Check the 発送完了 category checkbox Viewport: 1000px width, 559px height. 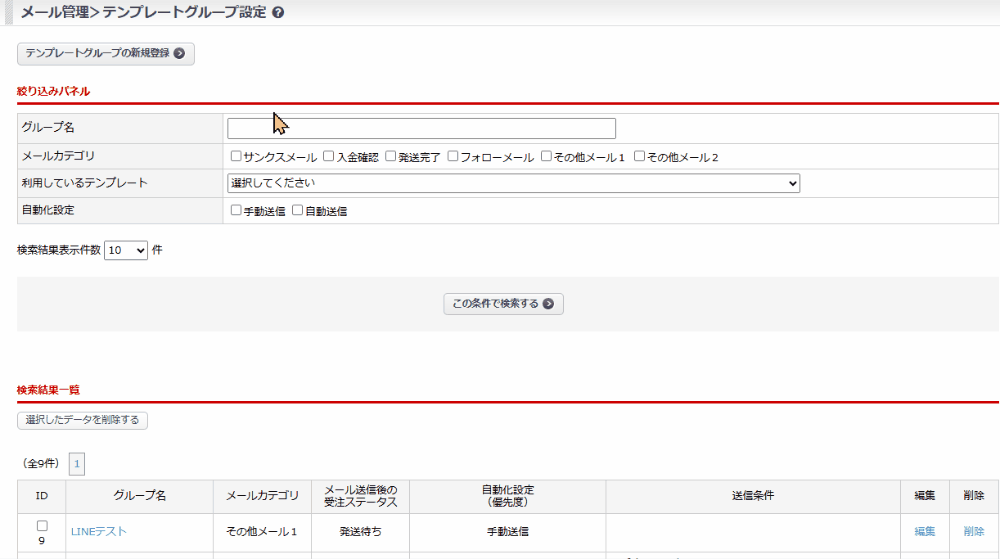[x=390, y=156]
